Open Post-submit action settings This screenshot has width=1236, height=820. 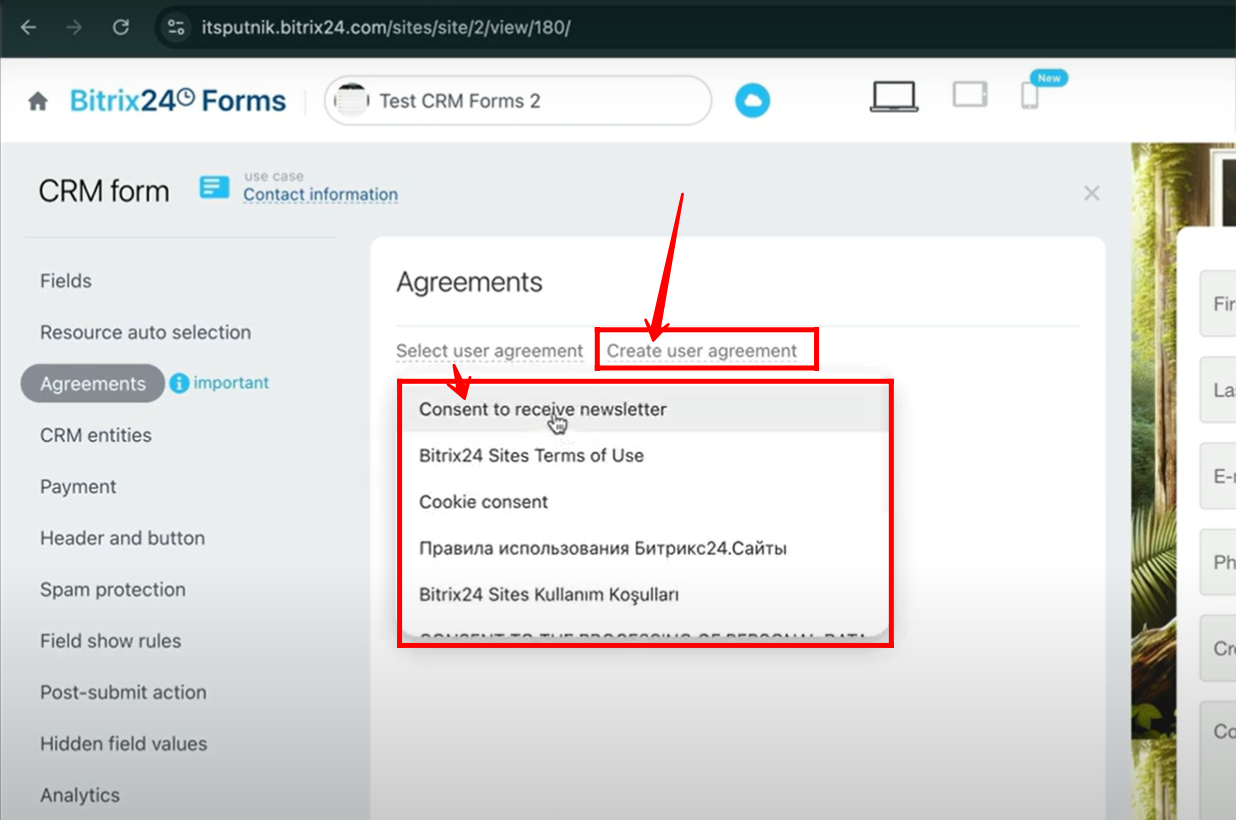pyautogui.click(x=124, y=692)
